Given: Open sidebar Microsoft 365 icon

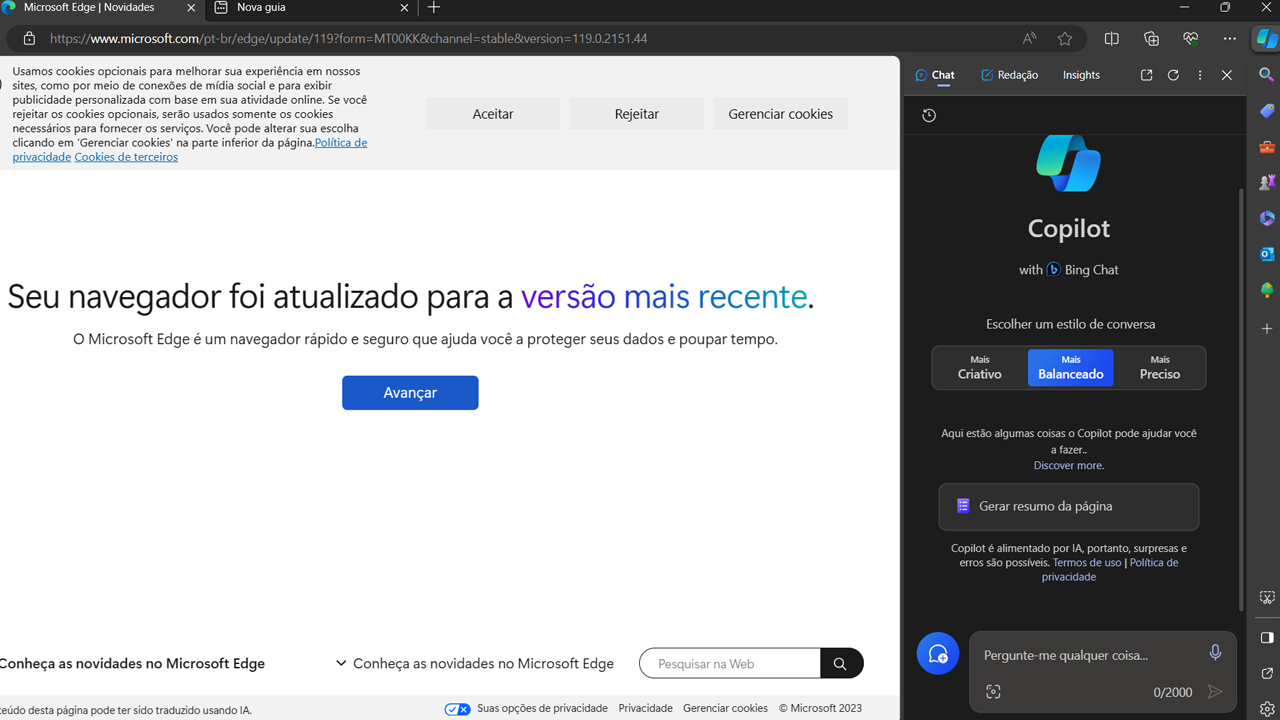Looking at the screenshot, I should pos(1267,218).
